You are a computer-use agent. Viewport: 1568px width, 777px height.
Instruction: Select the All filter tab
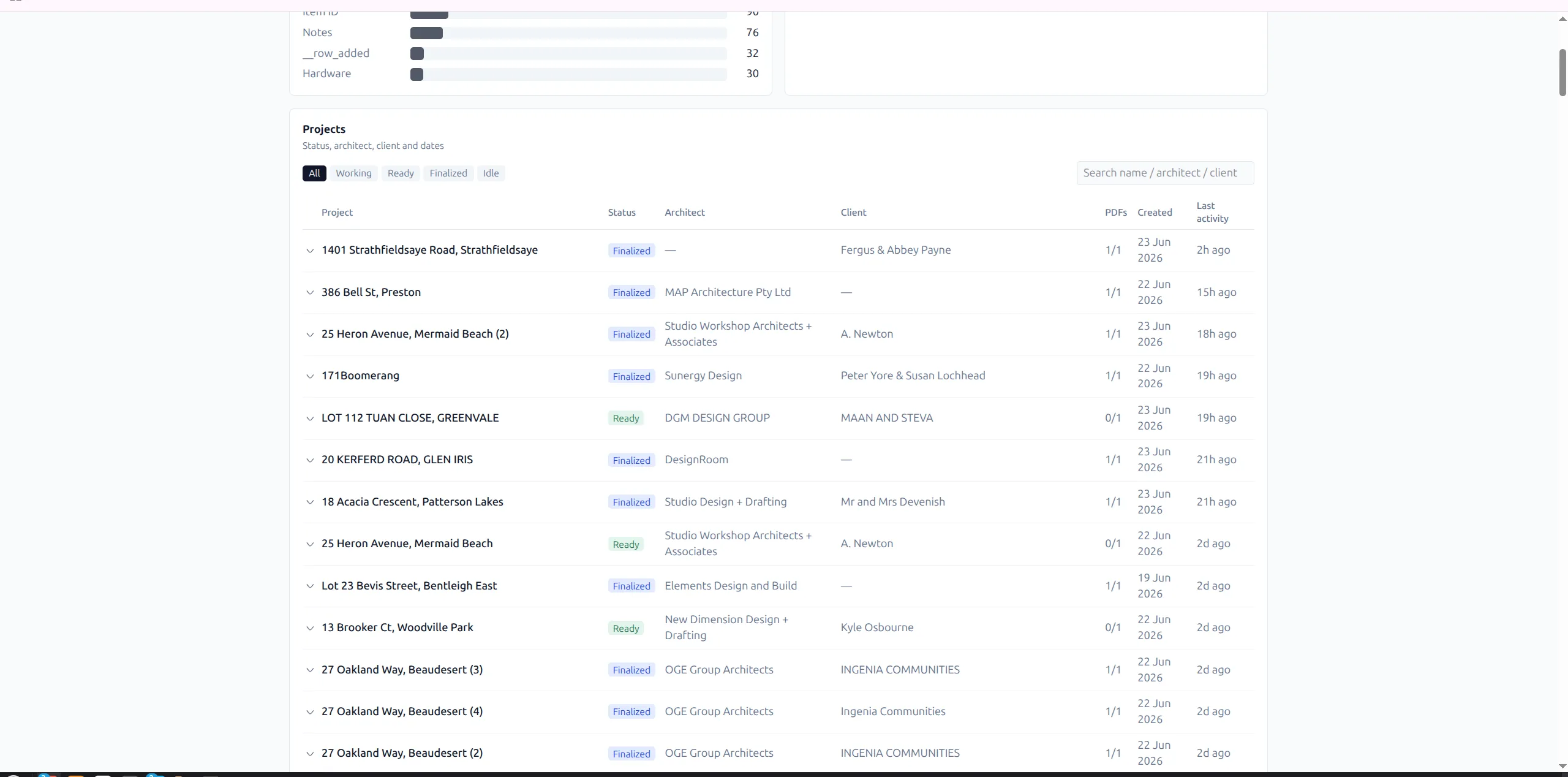point(314,173)
